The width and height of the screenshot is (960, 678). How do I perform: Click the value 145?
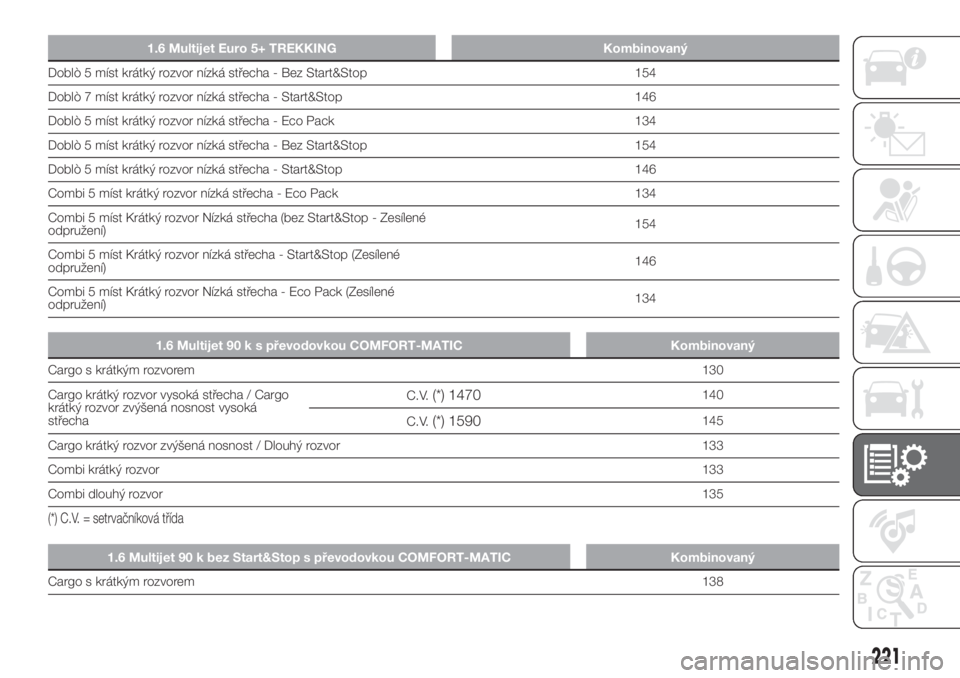(x=713, y=421)
